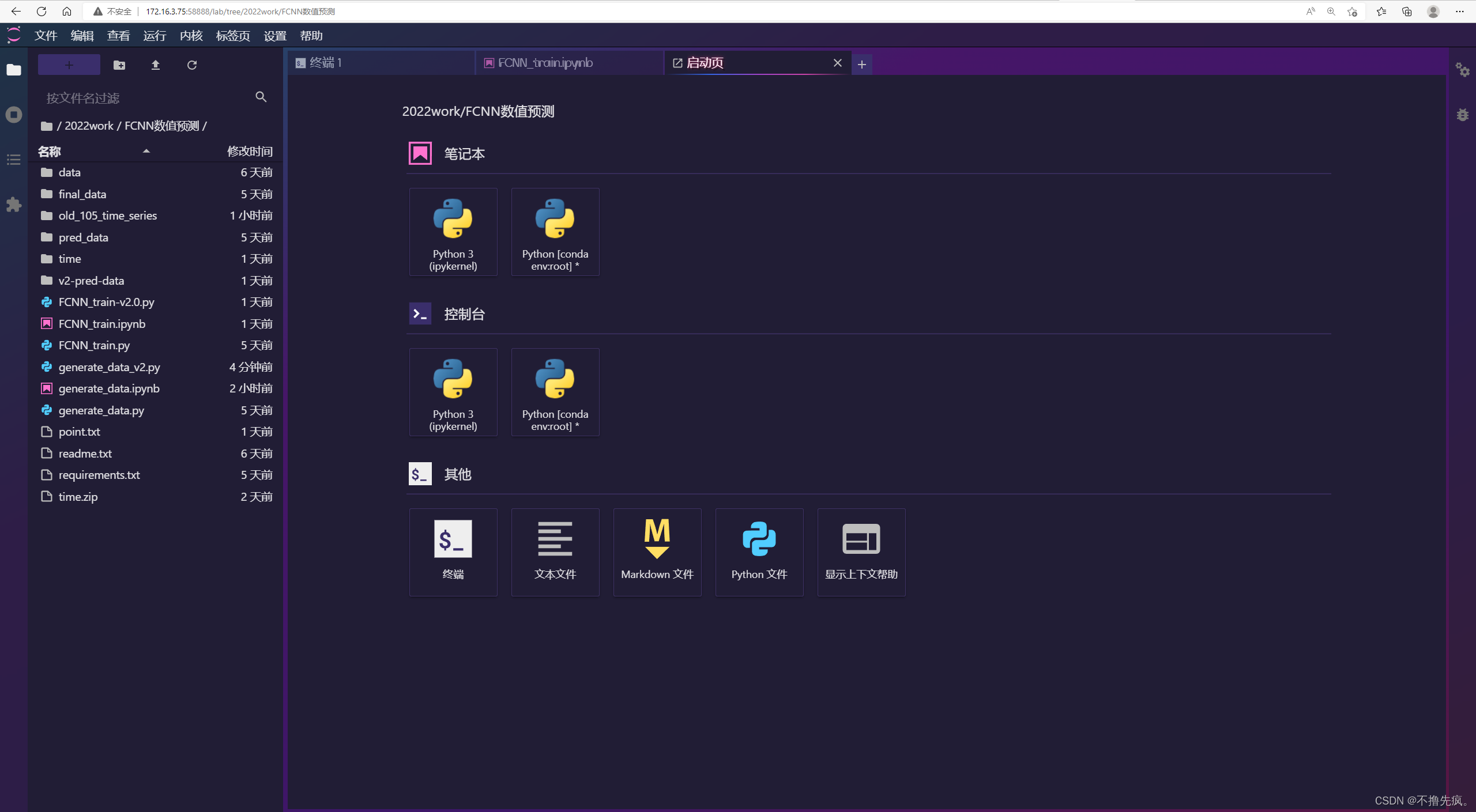Launch Python 3 ipykernel notebook

[453, 232]
